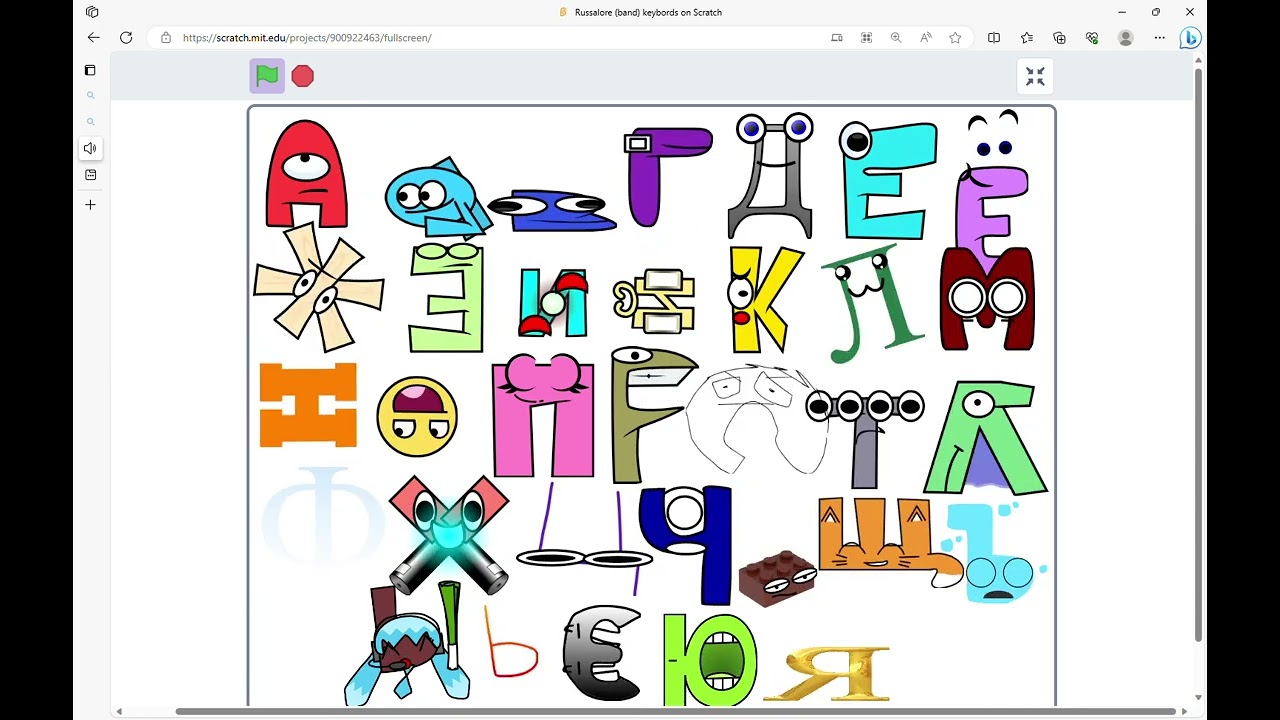
Task: Open the profile account avatar
Action: [1126, 38]
